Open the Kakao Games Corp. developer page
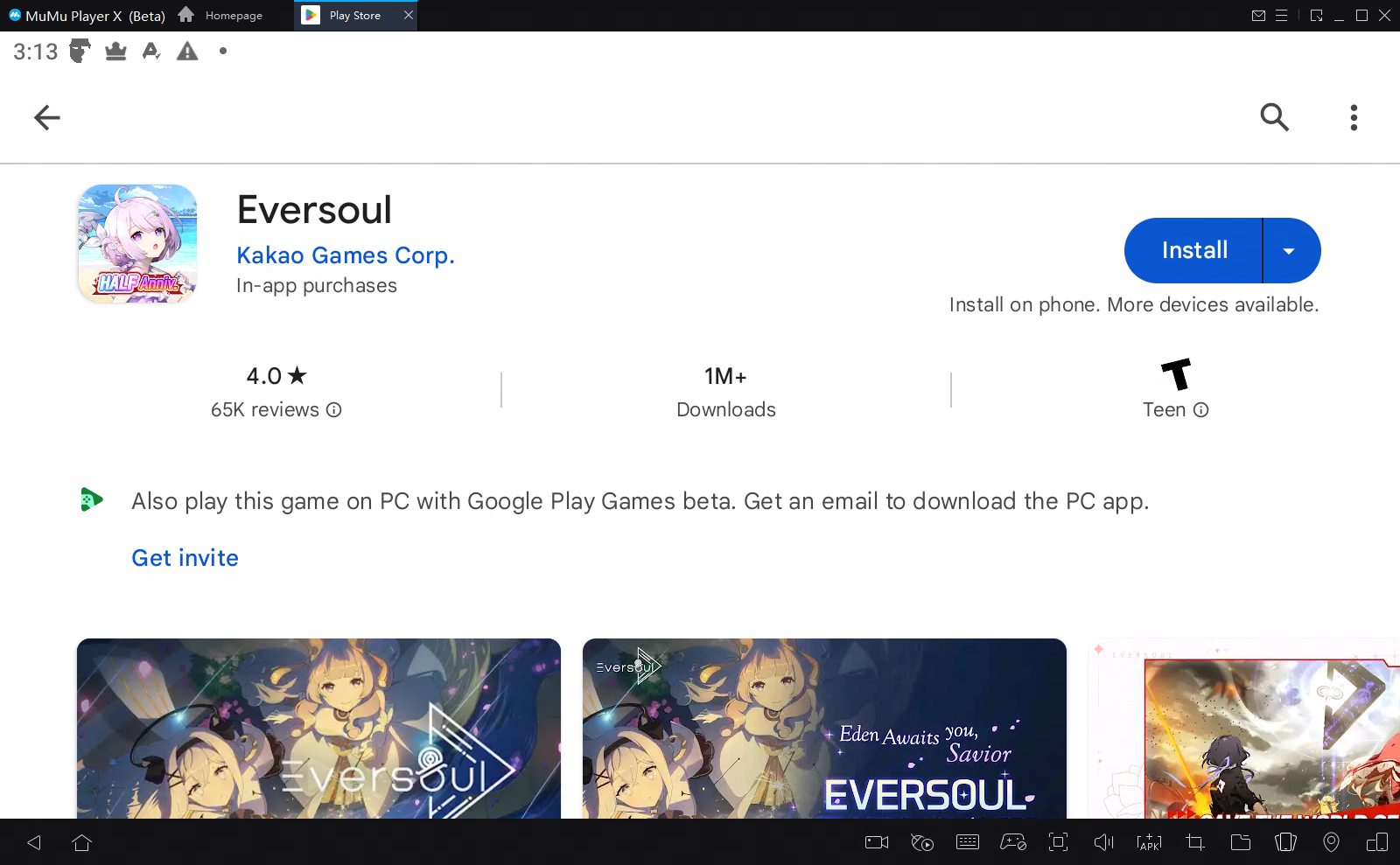 point(345,255)
